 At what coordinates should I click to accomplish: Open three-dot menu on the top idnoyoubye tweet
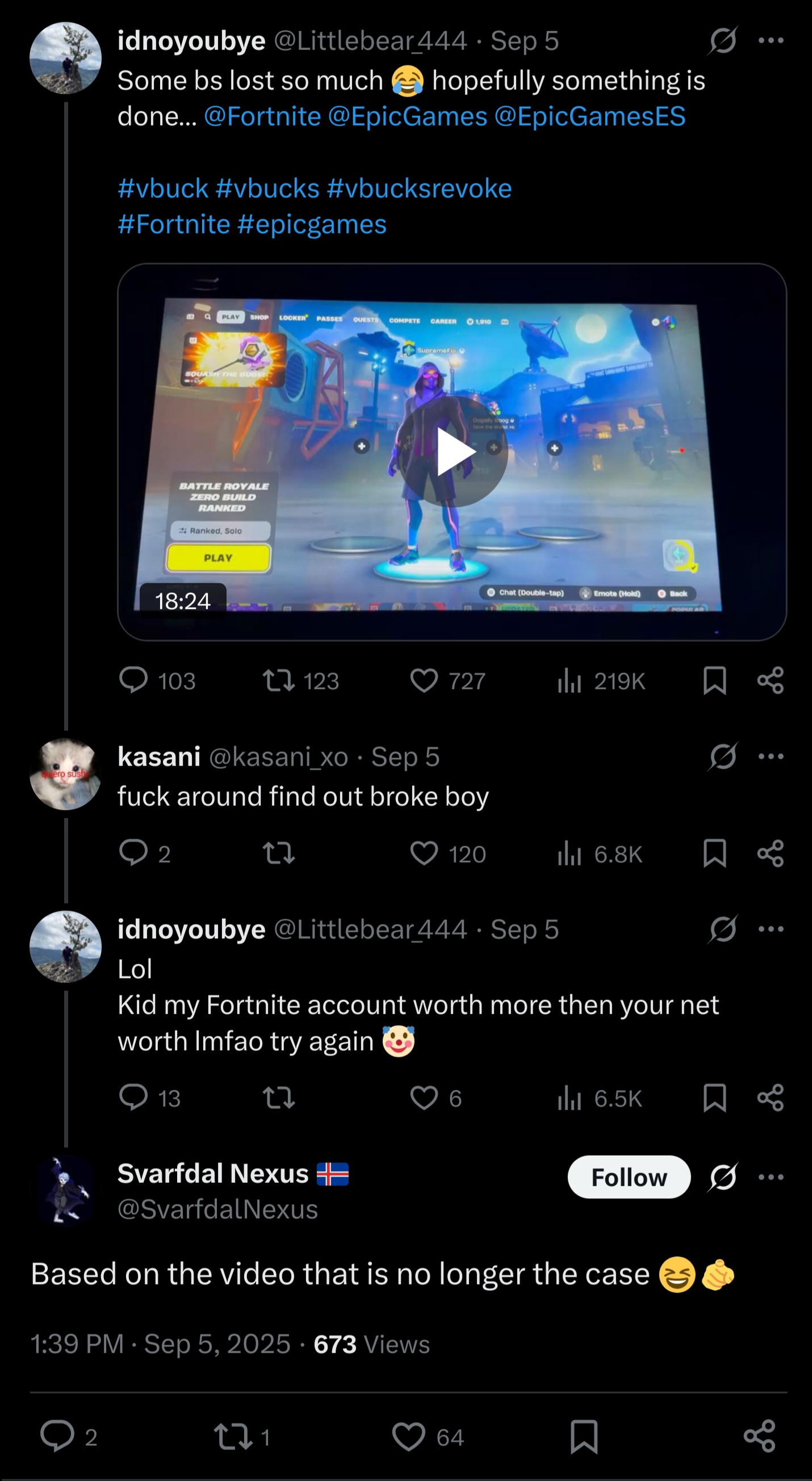tap(771, 40)
